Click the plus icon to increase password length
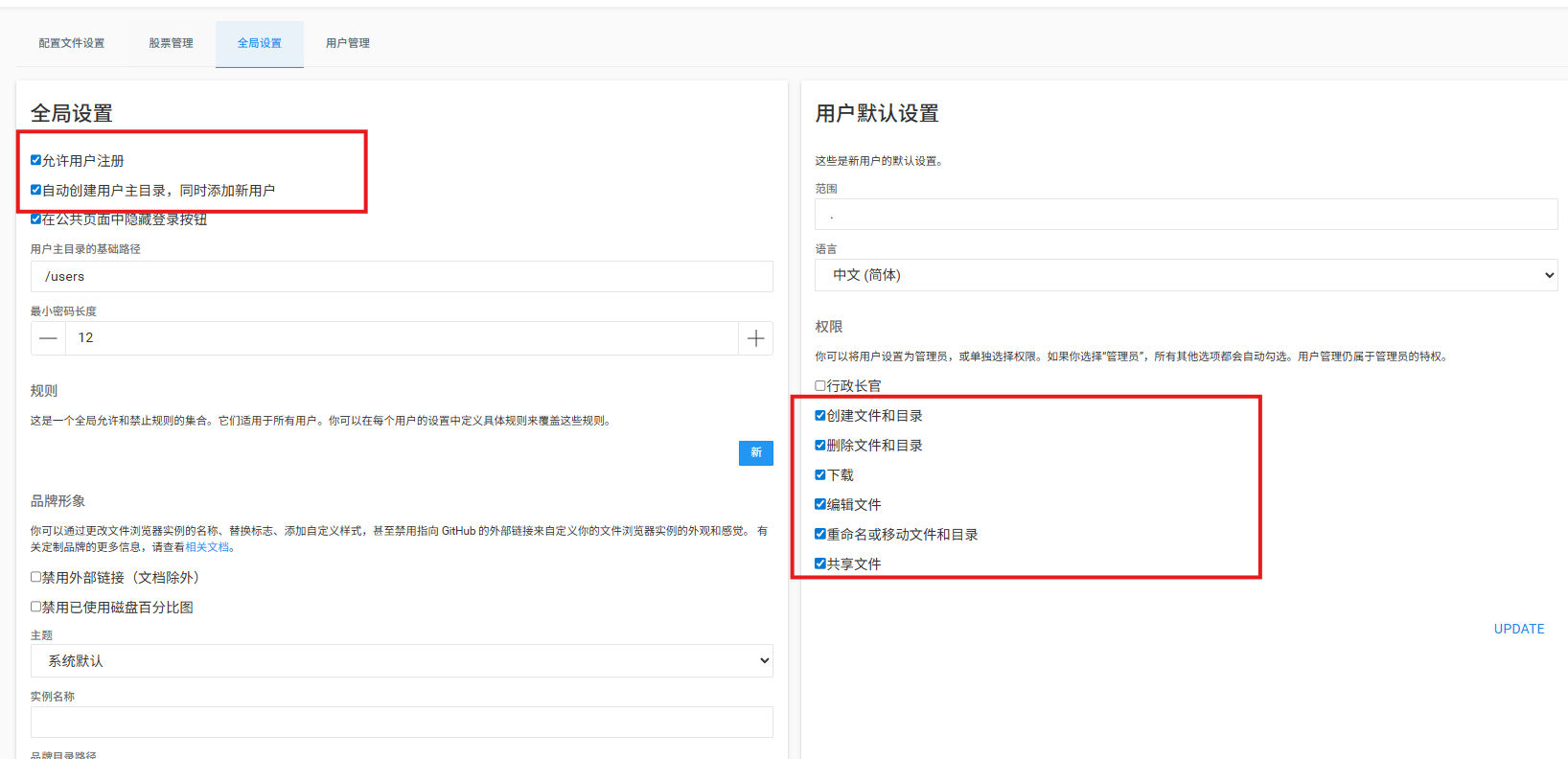 (x=755, y=338)
